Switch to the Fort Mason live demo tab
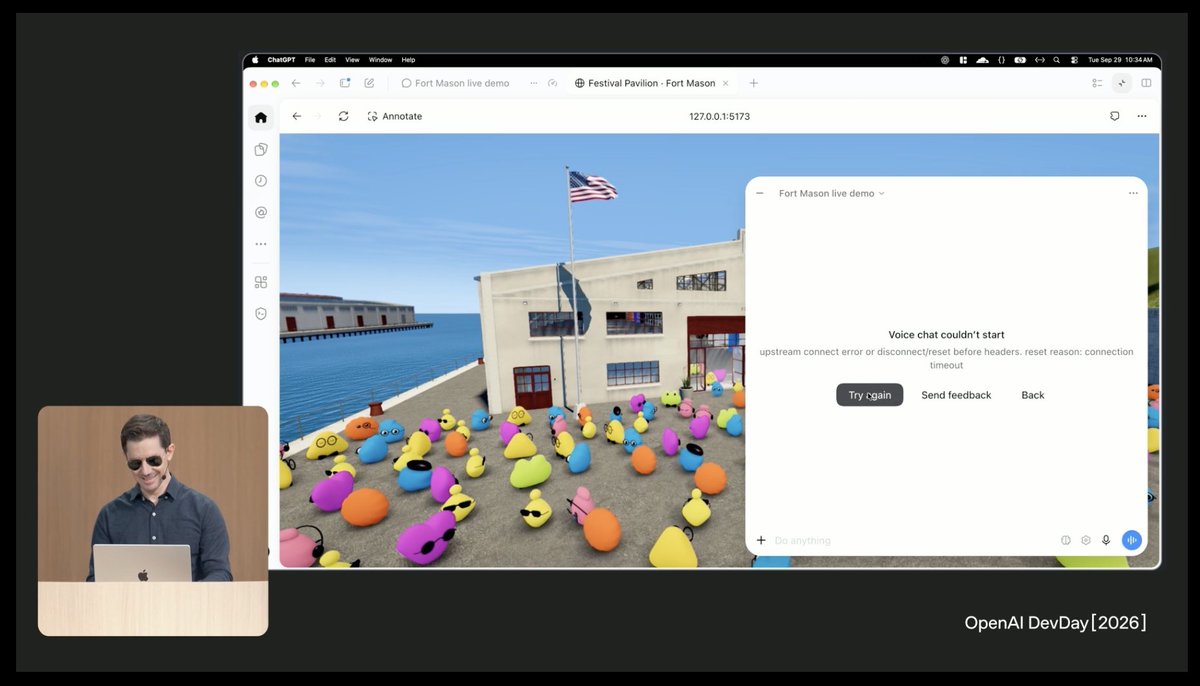1200x686 pixels. coord(457,83)
